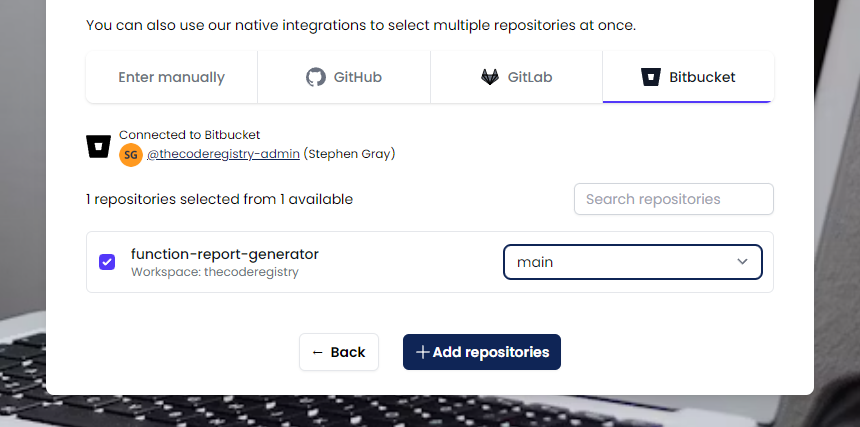Expand the branch selector chevron arrow

click(742, 261)
